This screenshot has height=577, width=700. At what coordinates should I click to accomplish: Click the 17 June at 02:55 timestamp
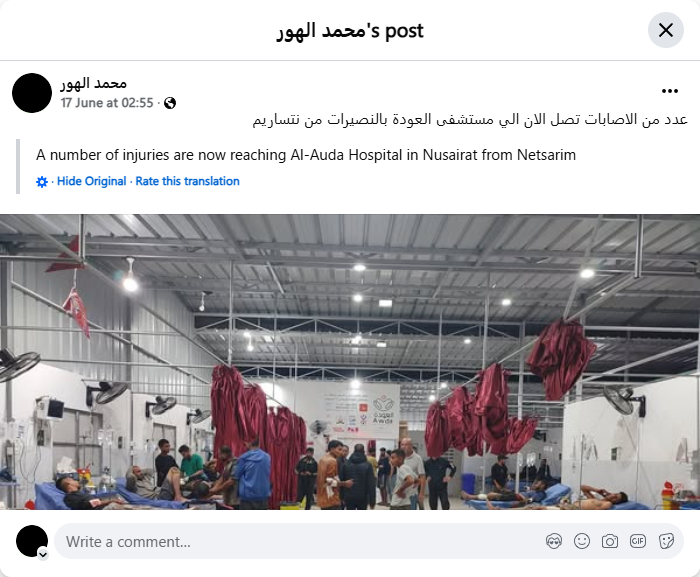[x=107, y=103]
